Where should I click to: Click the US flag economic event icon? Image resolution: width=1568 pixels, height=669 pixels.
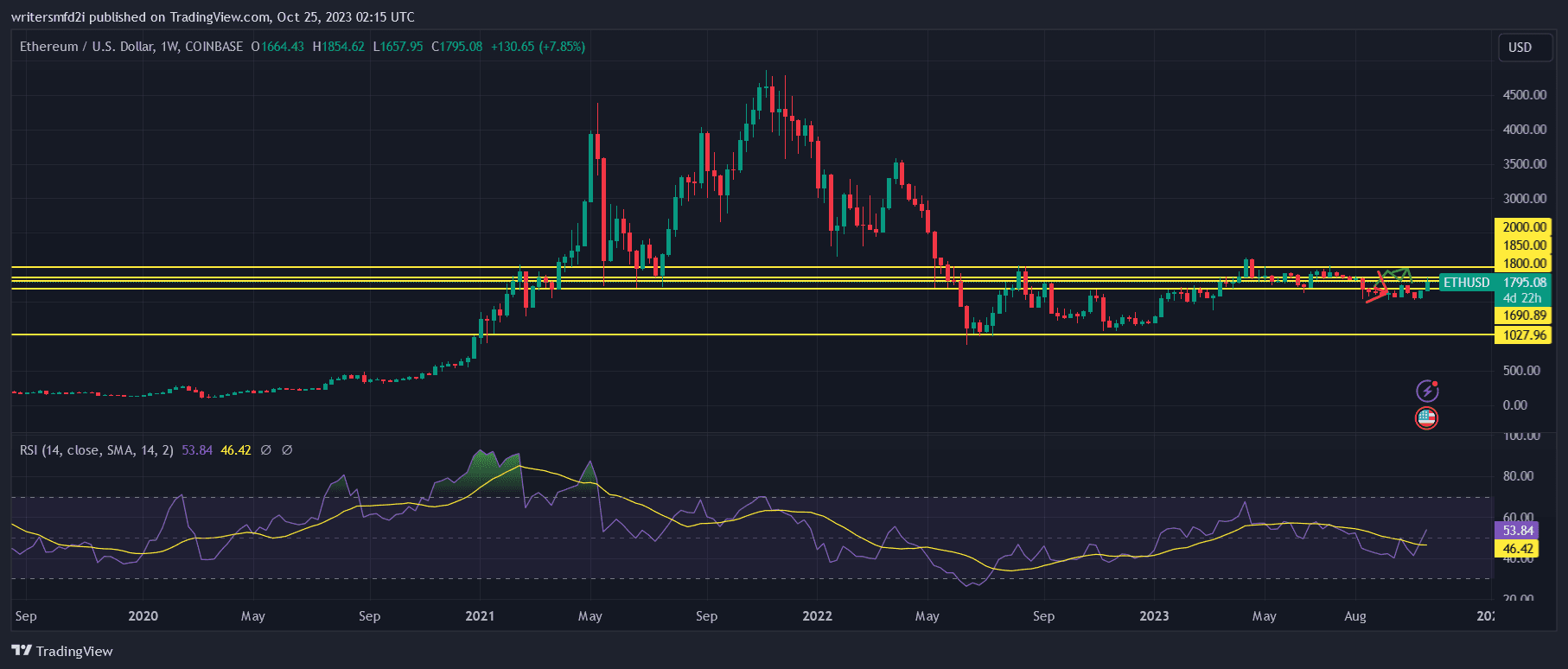click(1426, 418)
